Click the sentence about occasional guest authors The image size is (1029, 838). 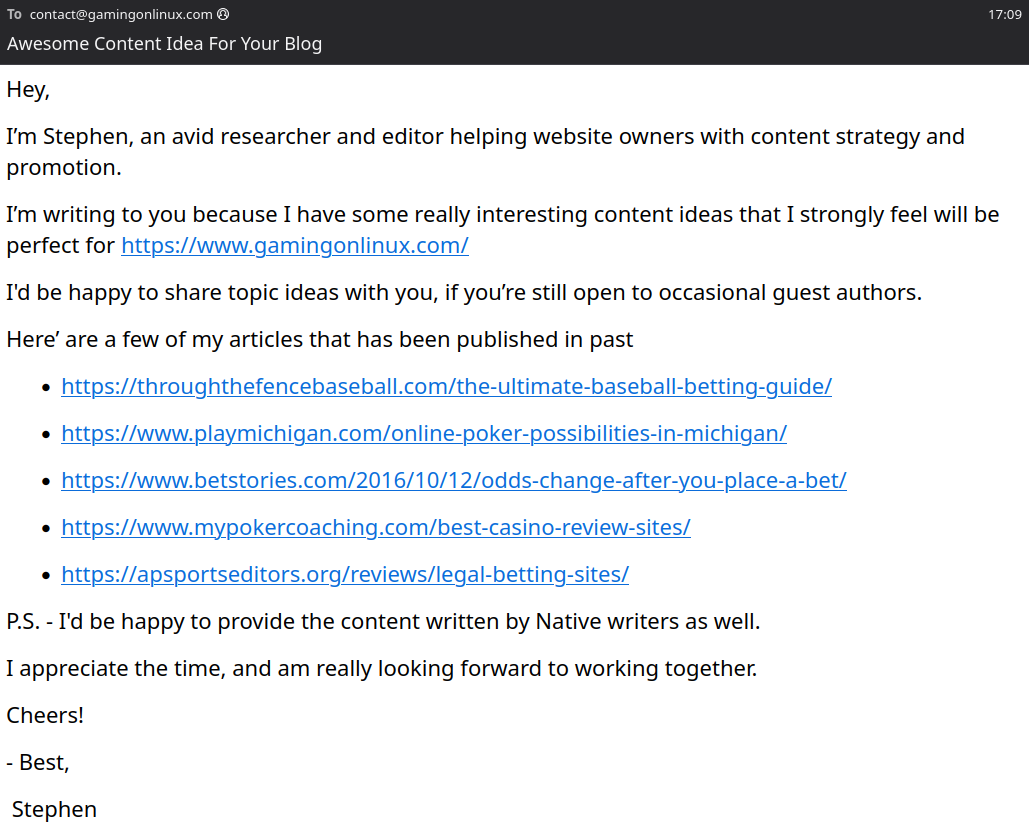(464, 292)
